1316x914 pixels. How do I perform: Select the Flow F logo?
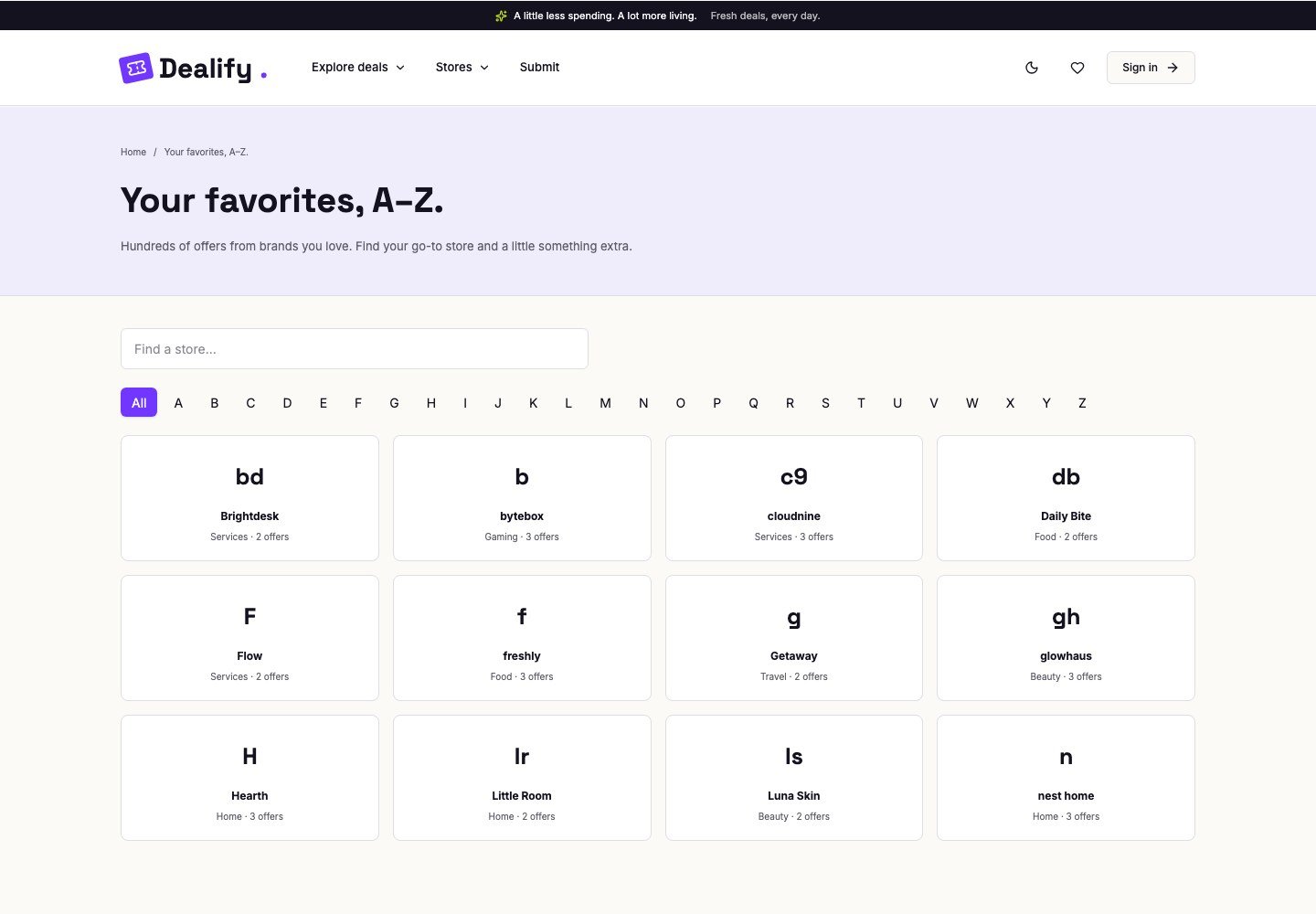click(x=249, y=617)
